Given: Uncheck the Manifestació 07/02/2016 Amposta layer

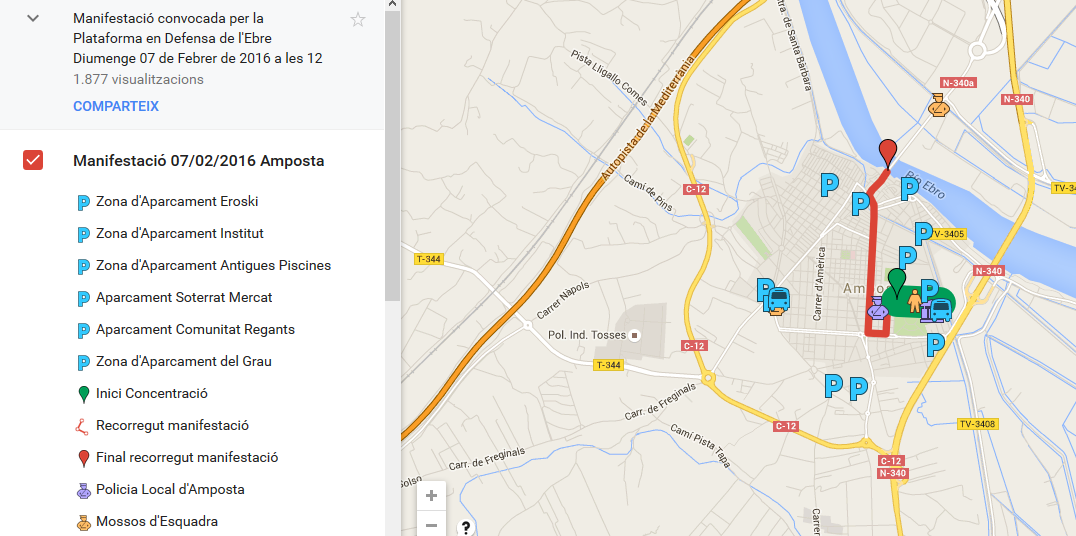Looking at the screenshot, I should point(33,161).
